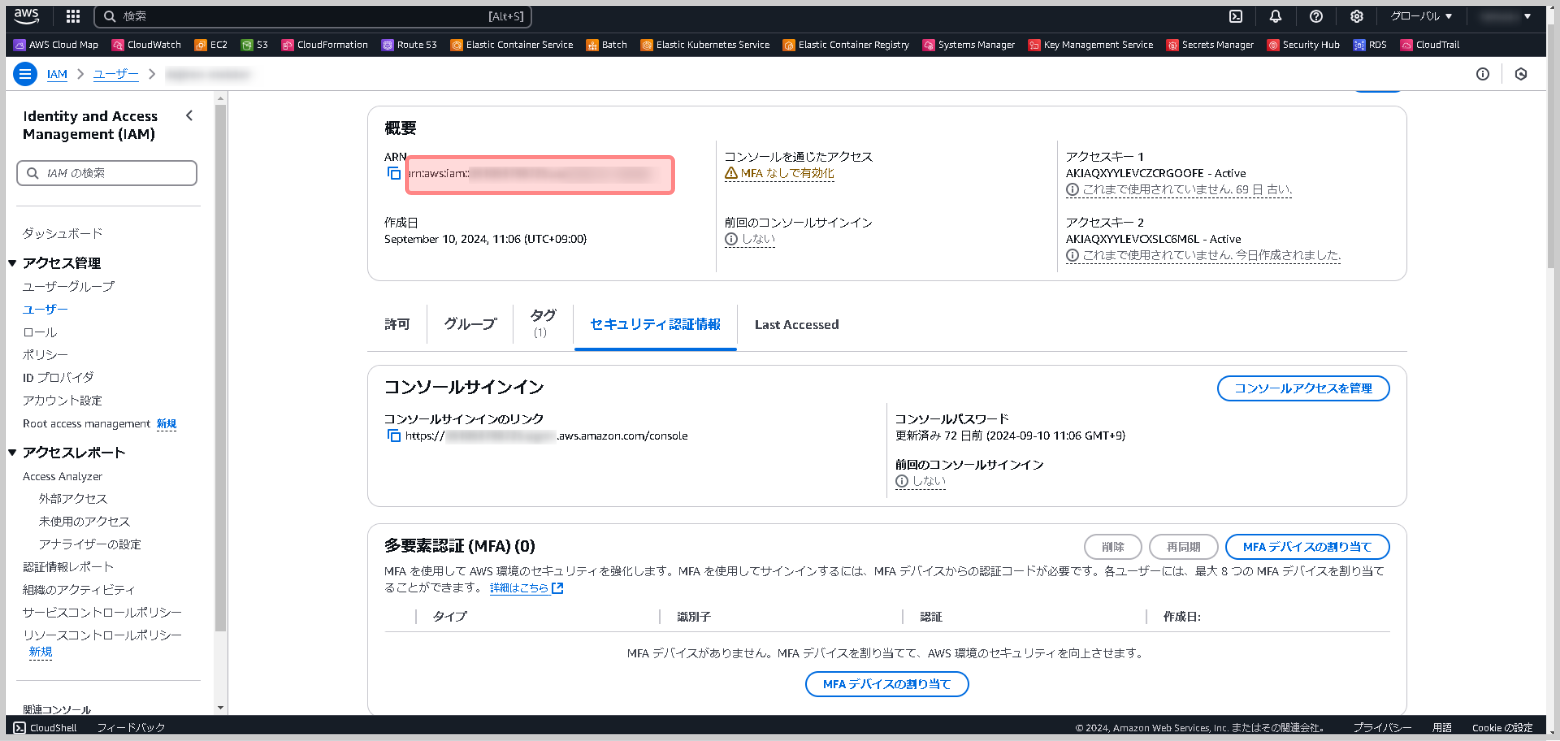
Task: Open AWS Cloud Map favorite
Action: (x=56, y=44)
